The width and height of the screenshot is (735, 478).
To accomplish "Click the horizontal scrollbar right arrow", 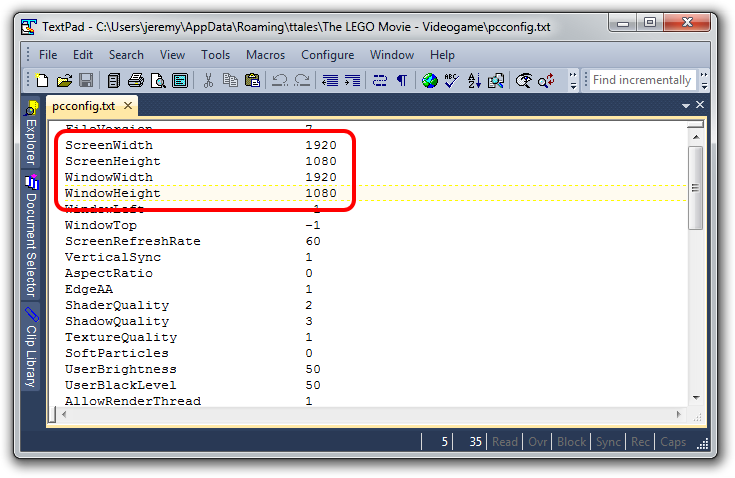I will pyautogui.click(x=678, y=415).
